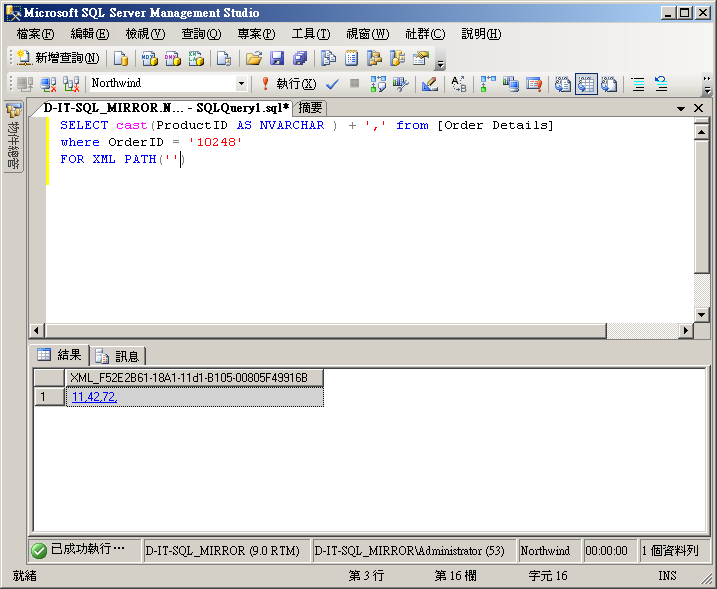The image size is (717, 589).
Task: Open the Properties Window icon
Action: [421, 59]
